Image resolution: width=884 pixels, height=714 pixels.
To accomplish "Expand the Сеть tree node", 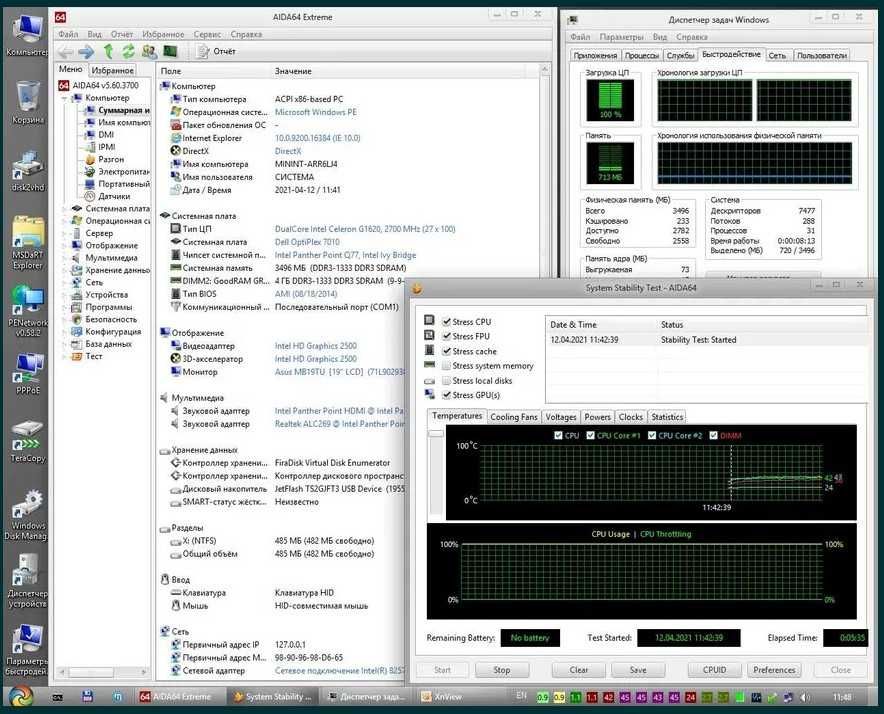I will tap(64, 283).
